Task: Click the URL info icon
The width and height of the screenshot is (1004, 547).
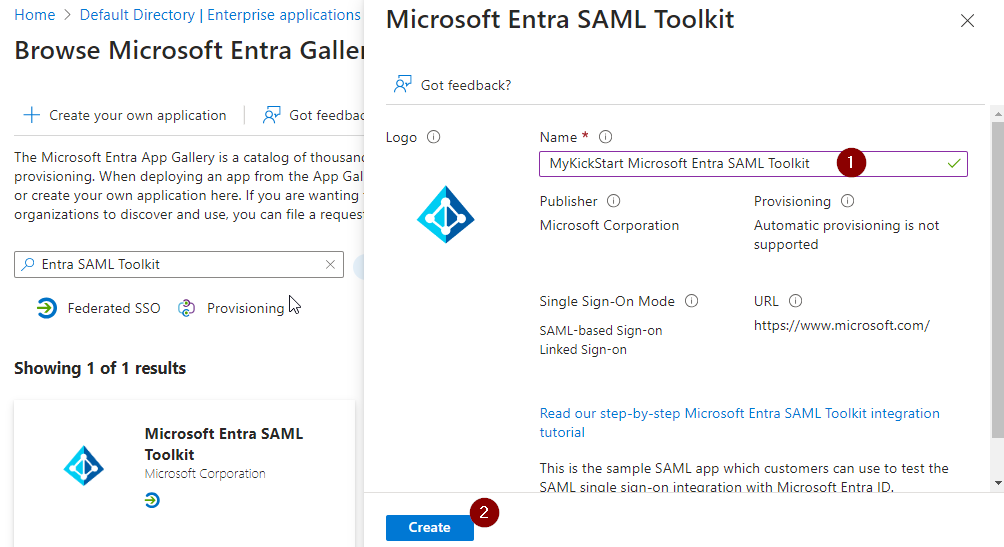Action: pyautogui.click(x=795, y=301)
